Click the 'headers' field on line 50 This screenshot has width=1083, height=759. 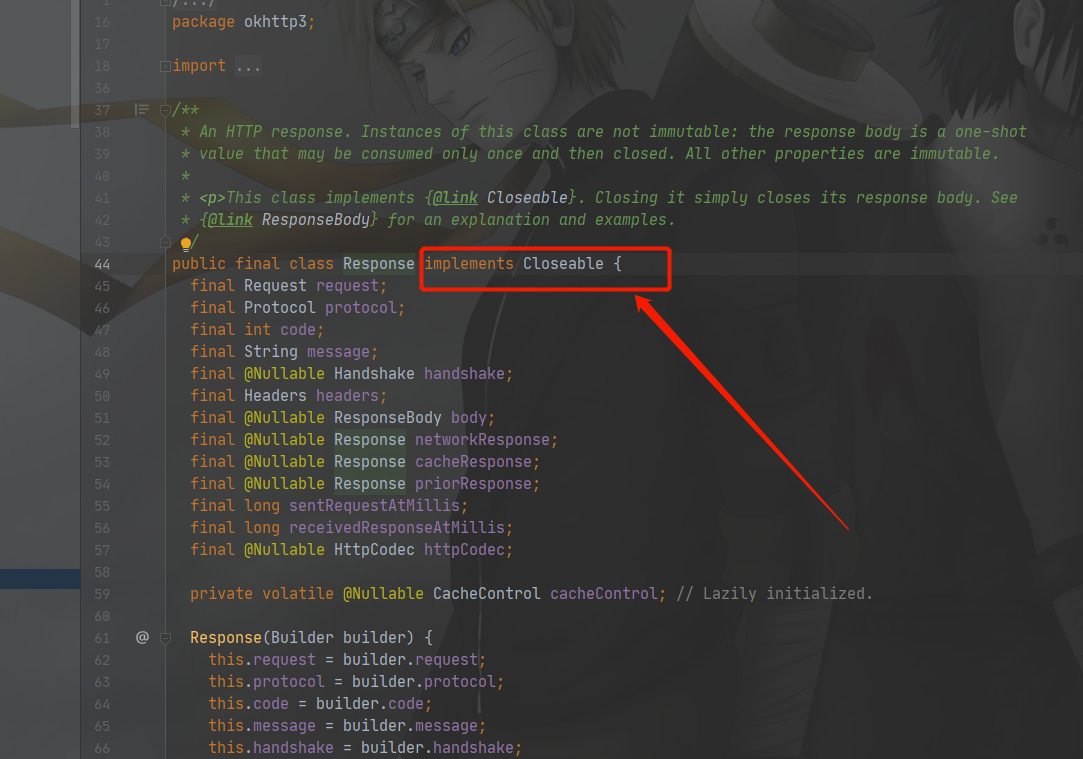[x=347, y=396]
